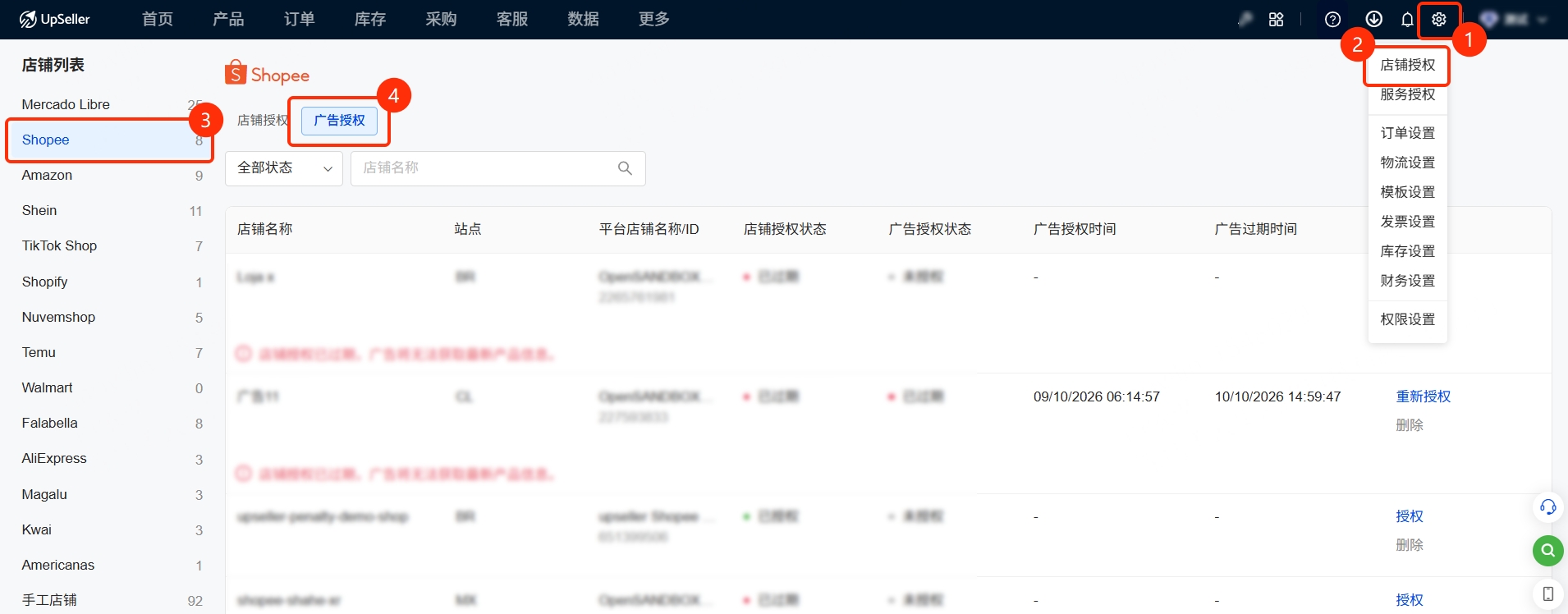The width and height of the screenshot is (1568, 614).
Task: Open the 客服 menu
Action: [x=512, y=19]
